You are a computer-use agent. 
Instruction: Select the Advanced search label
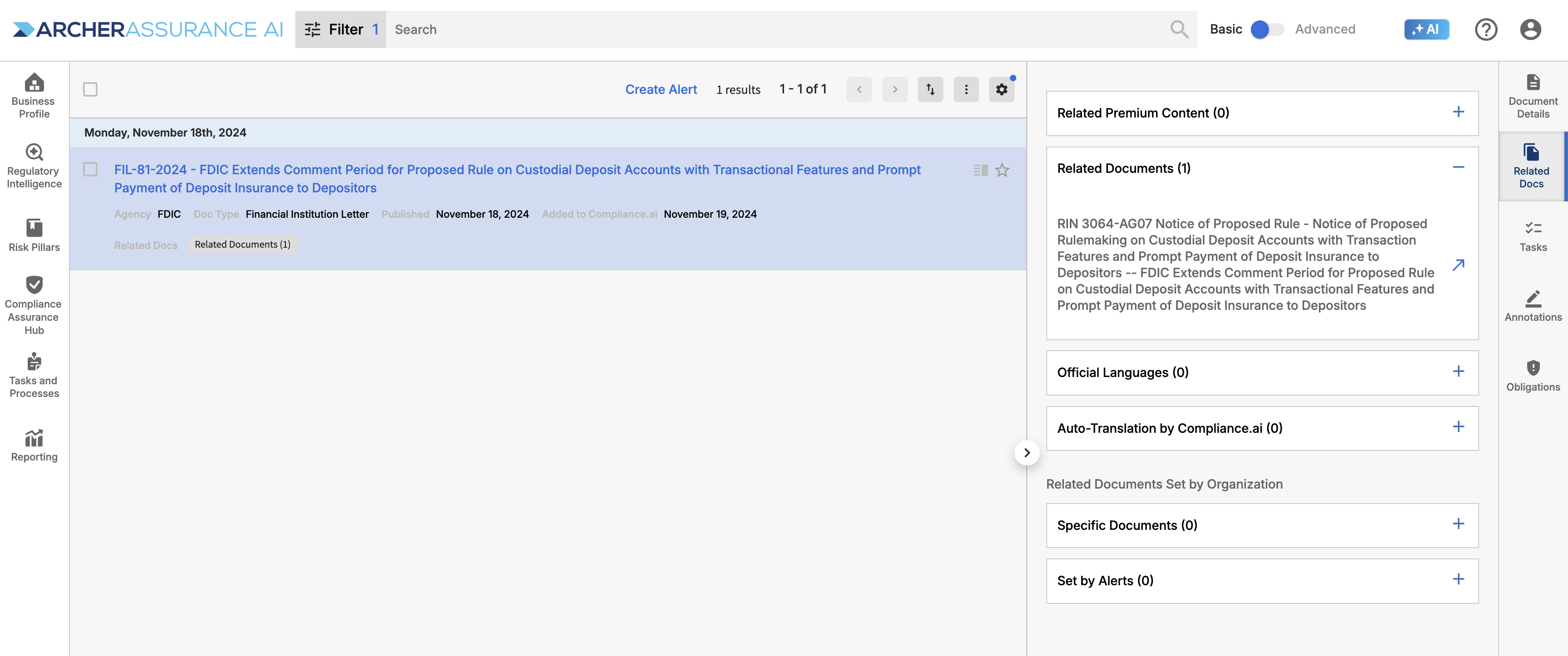1324,29
